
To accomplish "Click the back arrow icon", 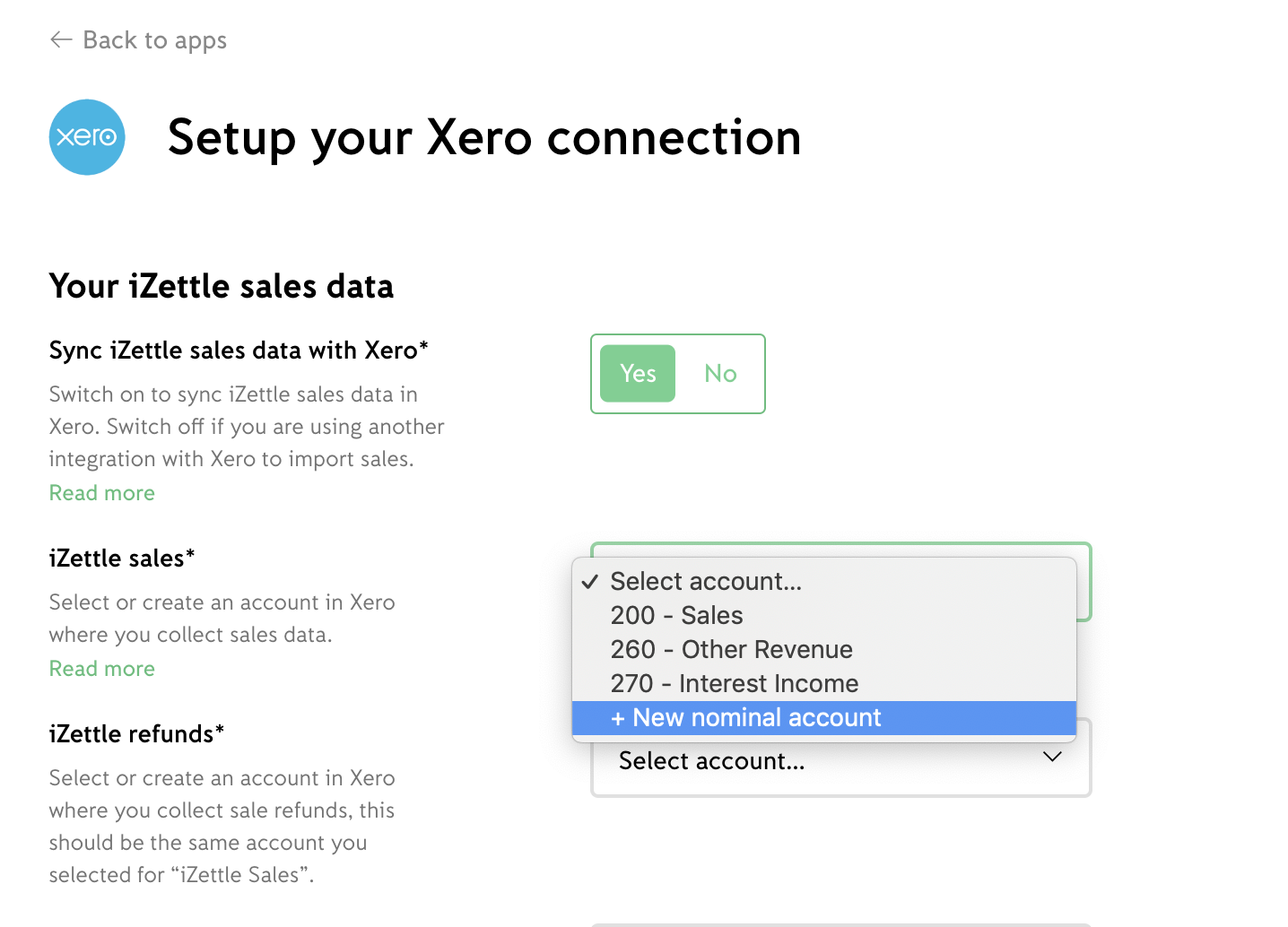I will (61, 39).
